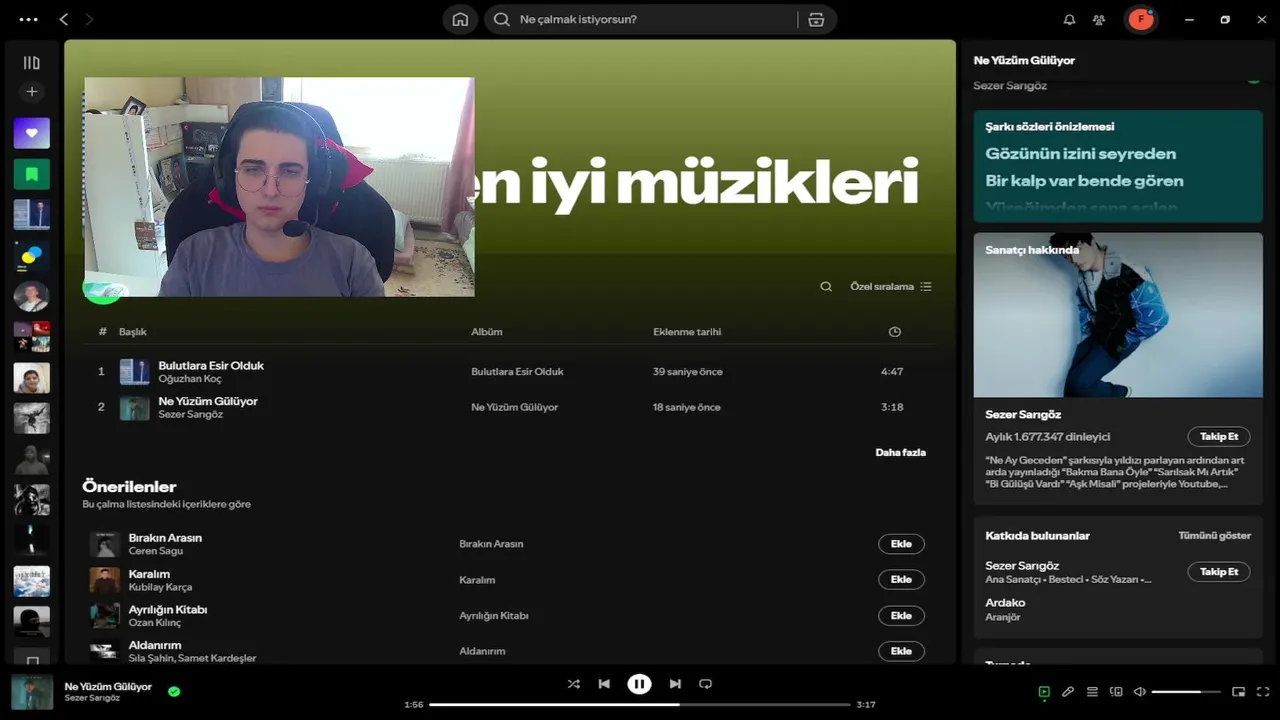The height and width of the screenshot is (720, 1280).
Task: Add 'Bırakın Arasın' with Ekle button
Action: coord(901,544)
